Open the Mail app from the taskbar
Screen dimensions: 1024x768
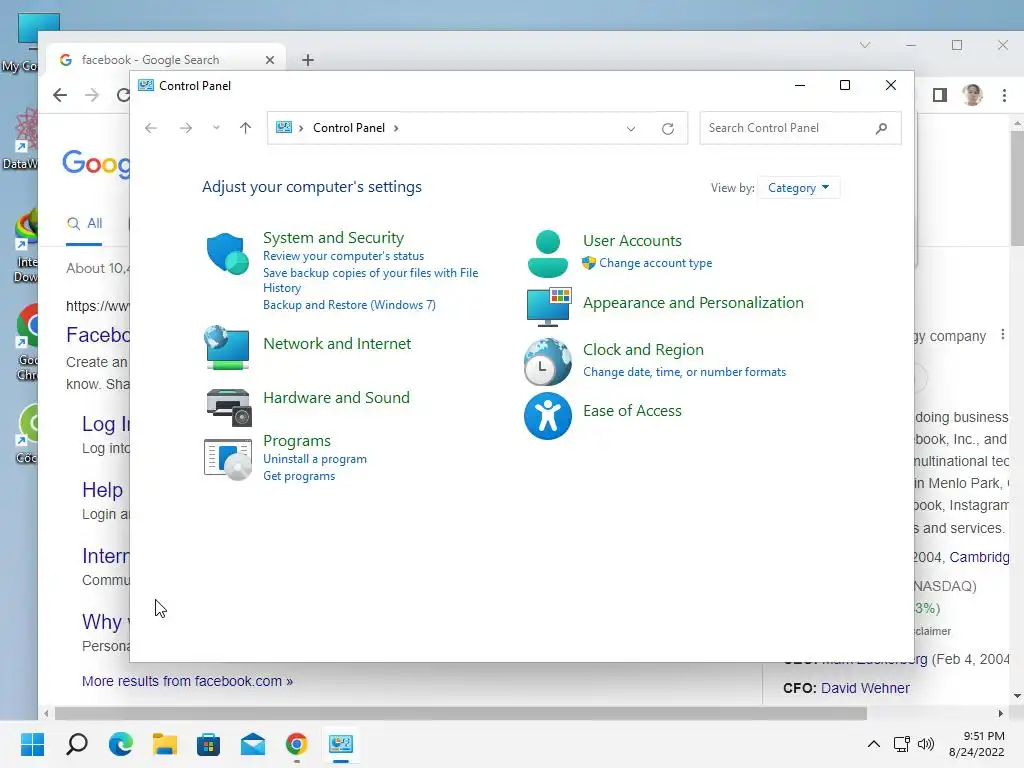pos(253,744)
